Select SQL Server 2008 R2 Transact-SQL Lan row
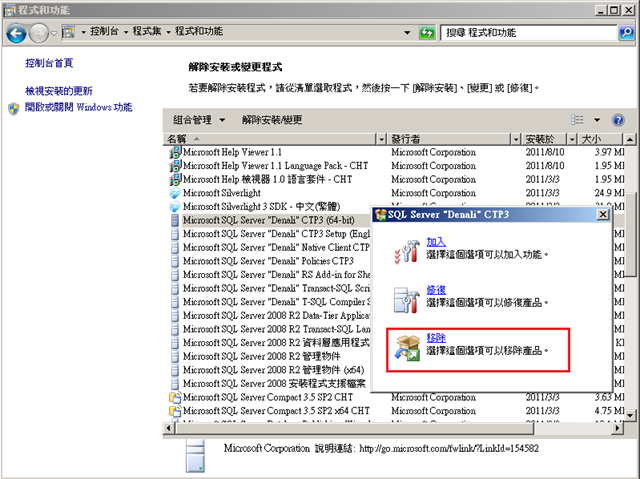Screen dimensions: 640x479 [269, 329]
